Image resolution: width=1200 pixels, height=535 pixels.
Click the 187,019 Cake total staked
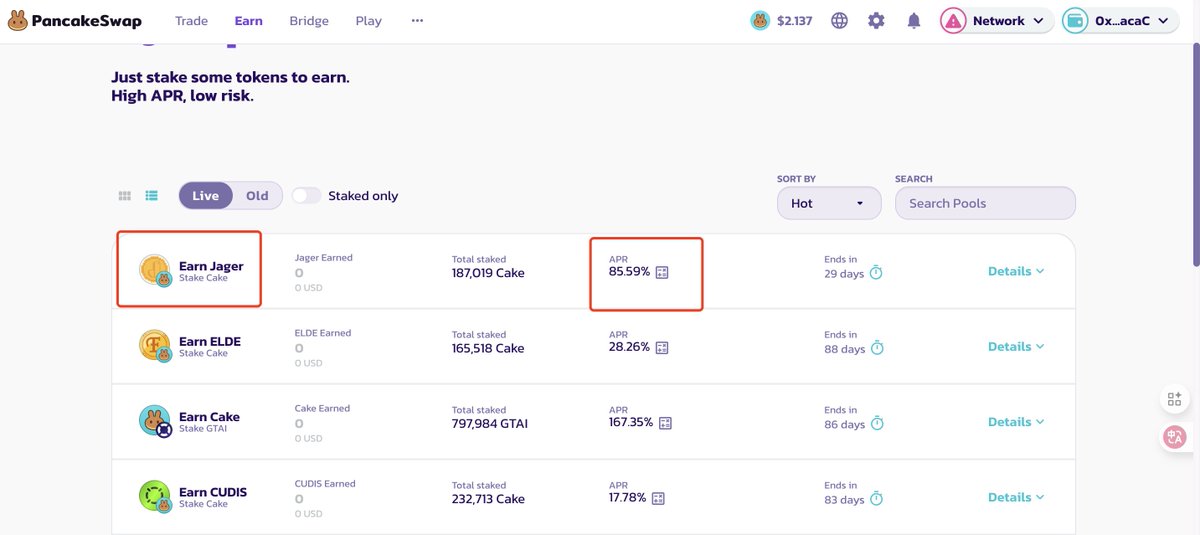pyautogui.click(x=488, y=273)
